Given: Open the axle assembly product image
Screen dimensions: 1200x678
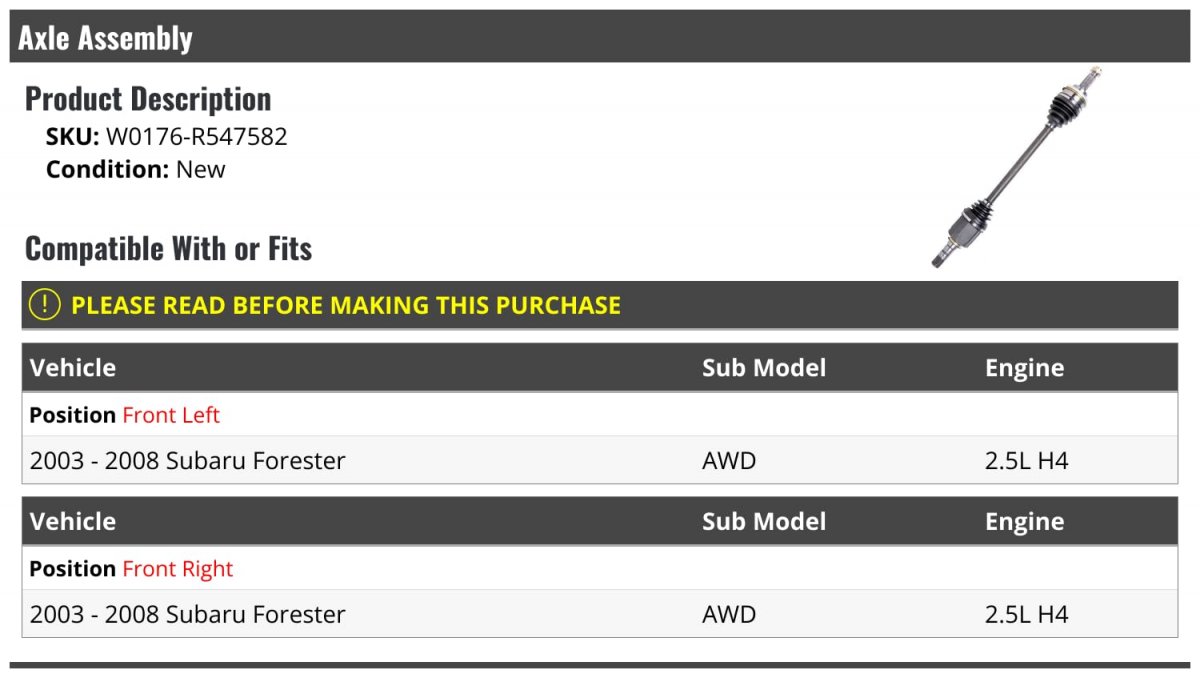Looking at the screenshot, I should [1016, 167].
